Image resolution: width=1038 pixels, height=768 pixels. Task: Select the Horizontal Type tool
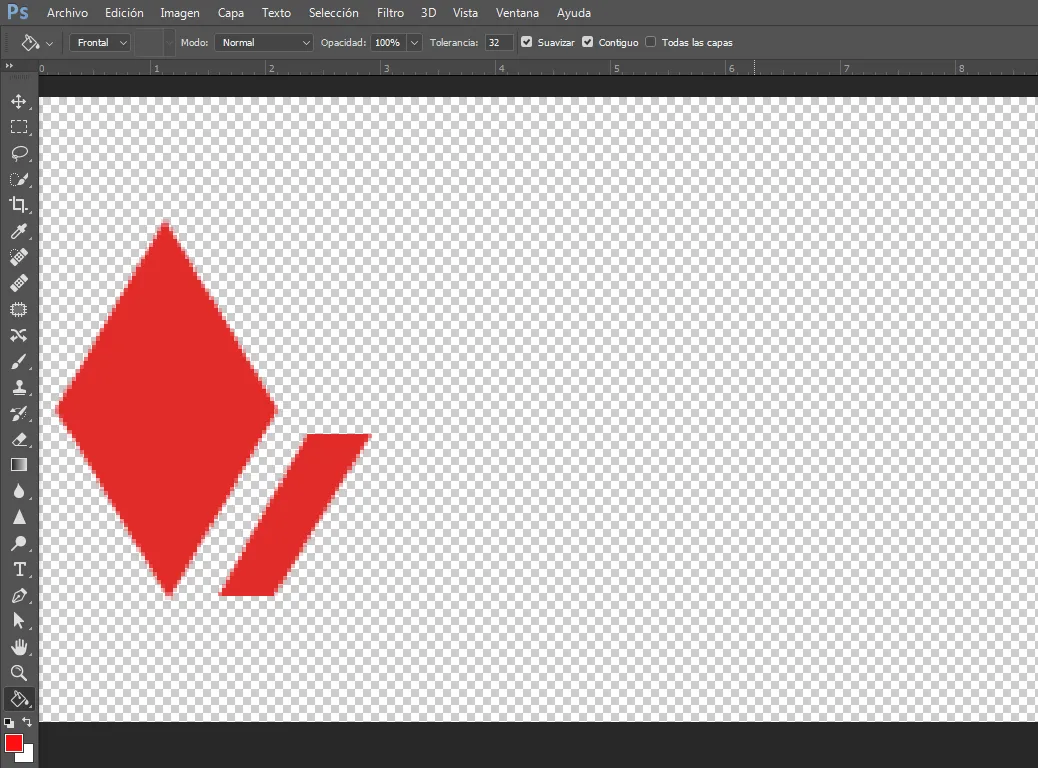[x=19, y=569]
